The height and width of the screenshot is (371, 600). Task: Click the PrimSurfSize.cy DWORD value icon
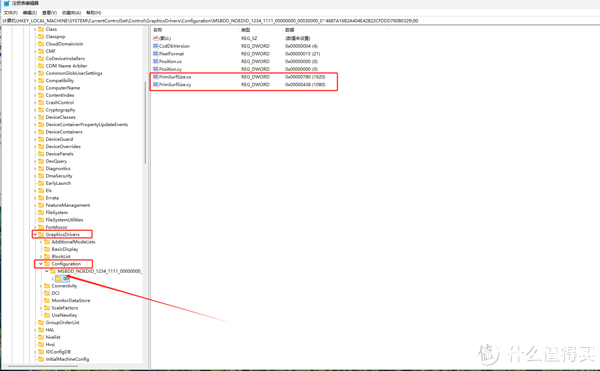[x=155, y=85]
